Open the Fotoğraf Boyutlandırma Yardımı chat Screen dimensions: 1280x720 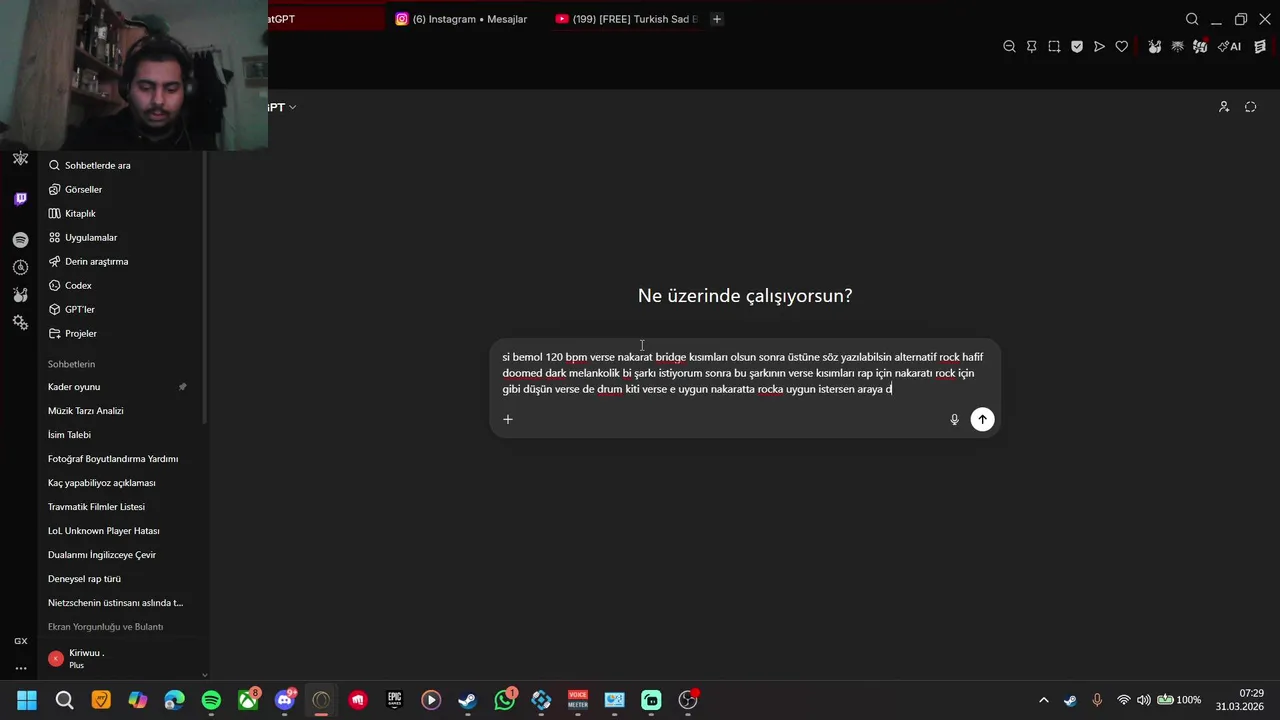pos(122,459)
